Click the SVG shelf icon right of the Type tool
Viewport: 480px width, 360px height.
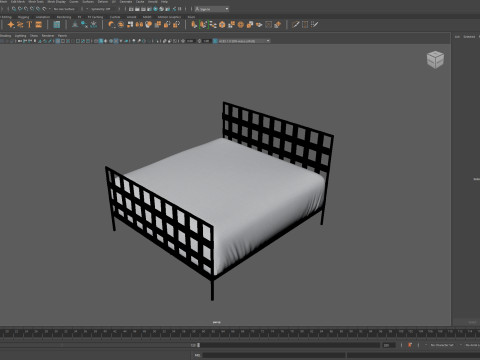(x=39, y=24)
